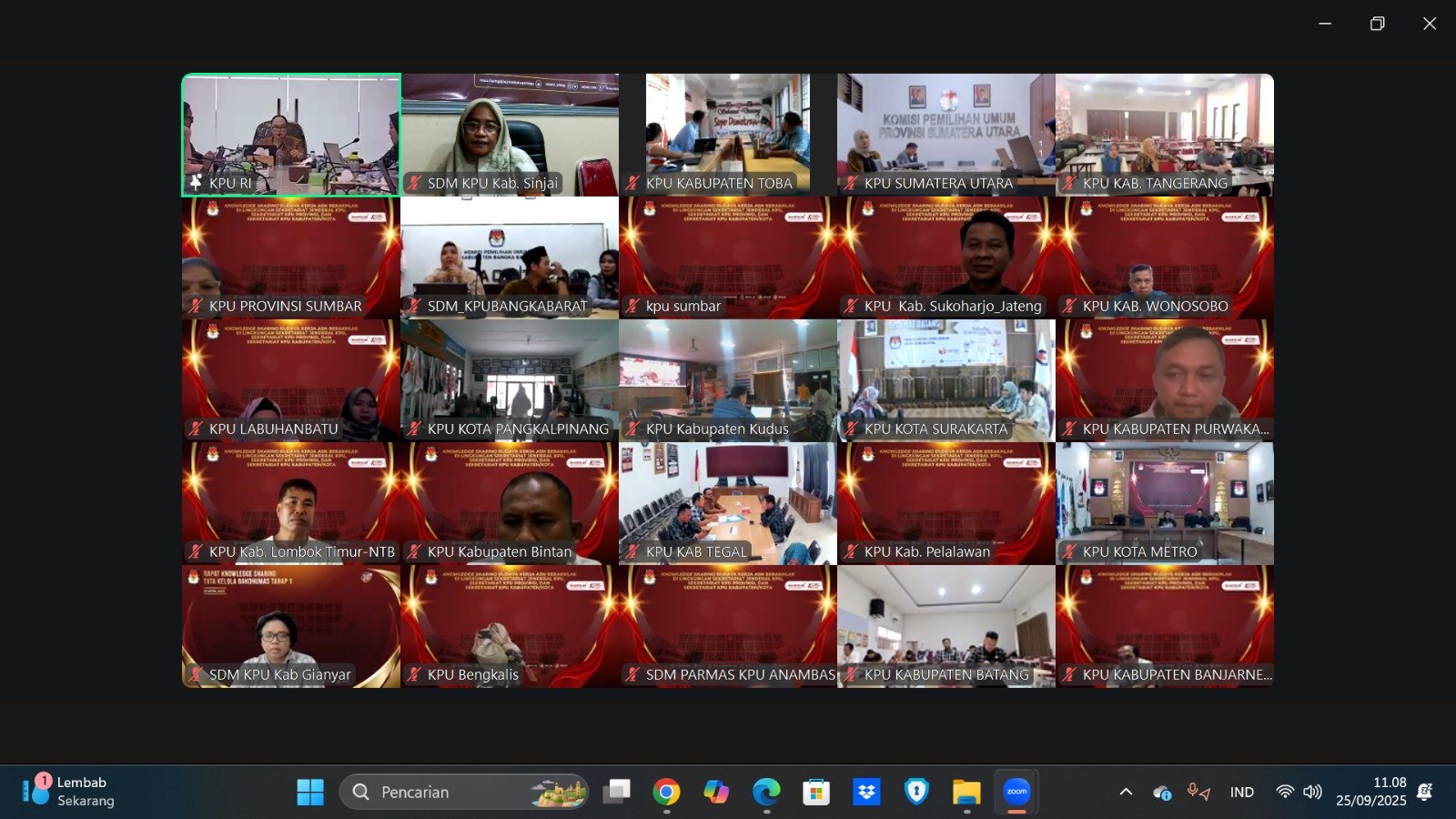Click the Windows Start button
The width and height of the screenshot is (1456, 819).
pyautogui.click(x=310, y=793)
